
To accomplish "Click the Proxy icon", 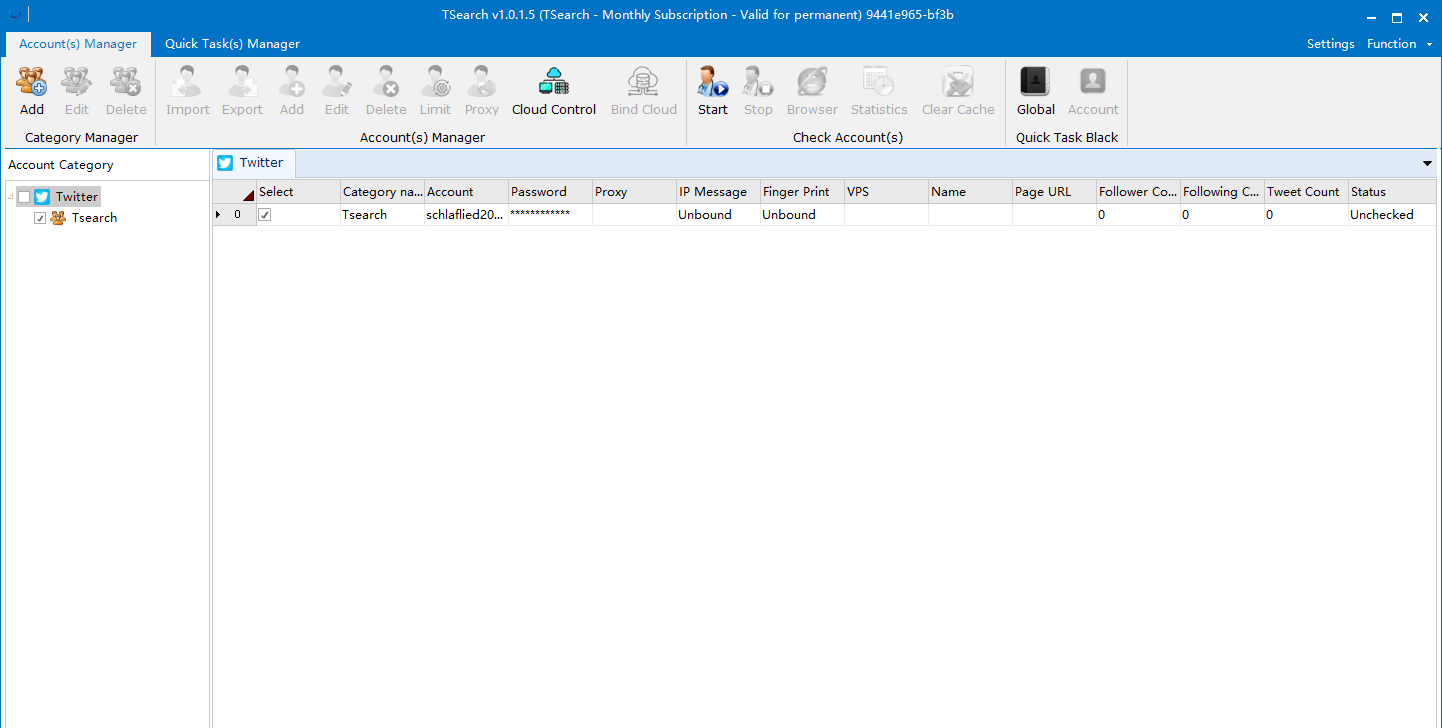I will point(482,81).
